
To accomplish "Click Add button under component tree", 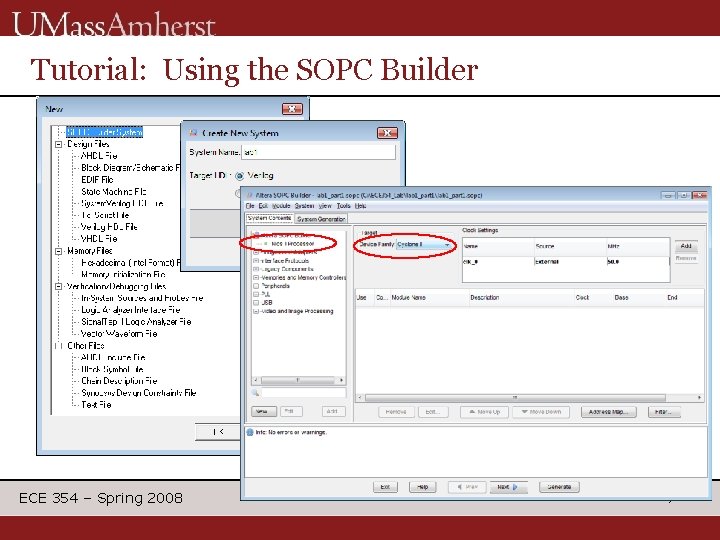I will [333, 411].
